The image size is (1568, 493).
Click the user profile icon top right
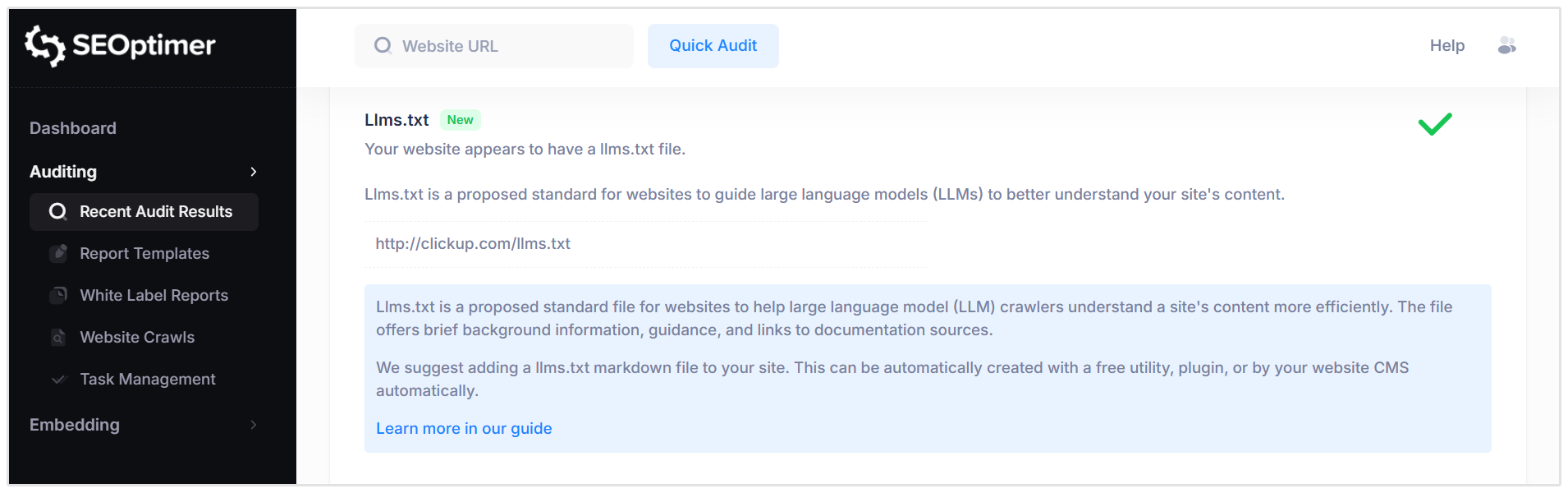(x=1507, y=46)
